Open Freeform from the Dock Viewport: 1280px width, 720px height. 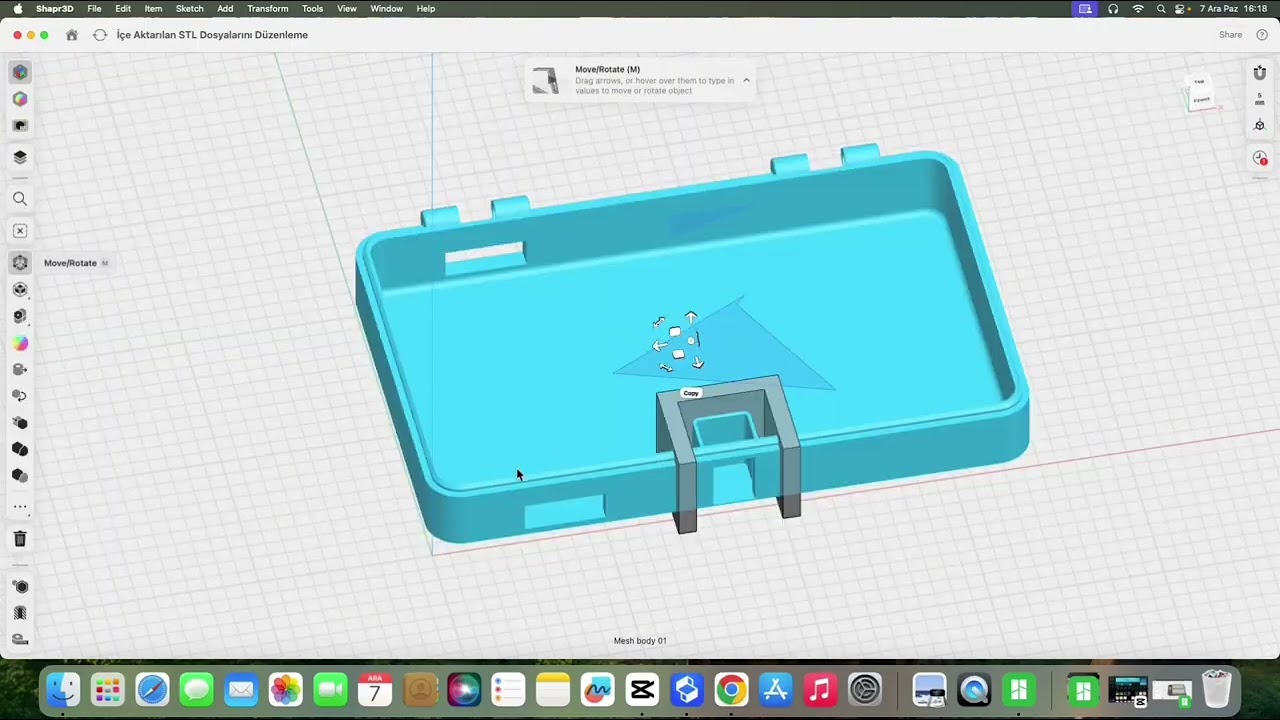pos(597,690)
